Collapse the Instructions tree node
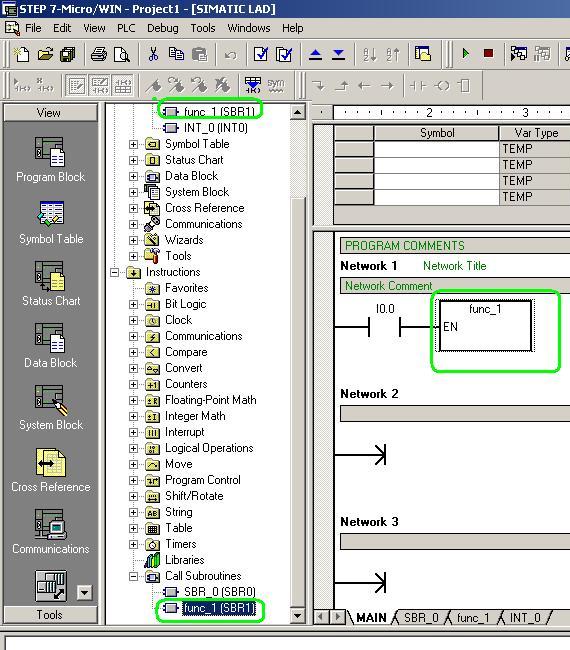This screenshot has height=650, width=570. pos(114,272)
